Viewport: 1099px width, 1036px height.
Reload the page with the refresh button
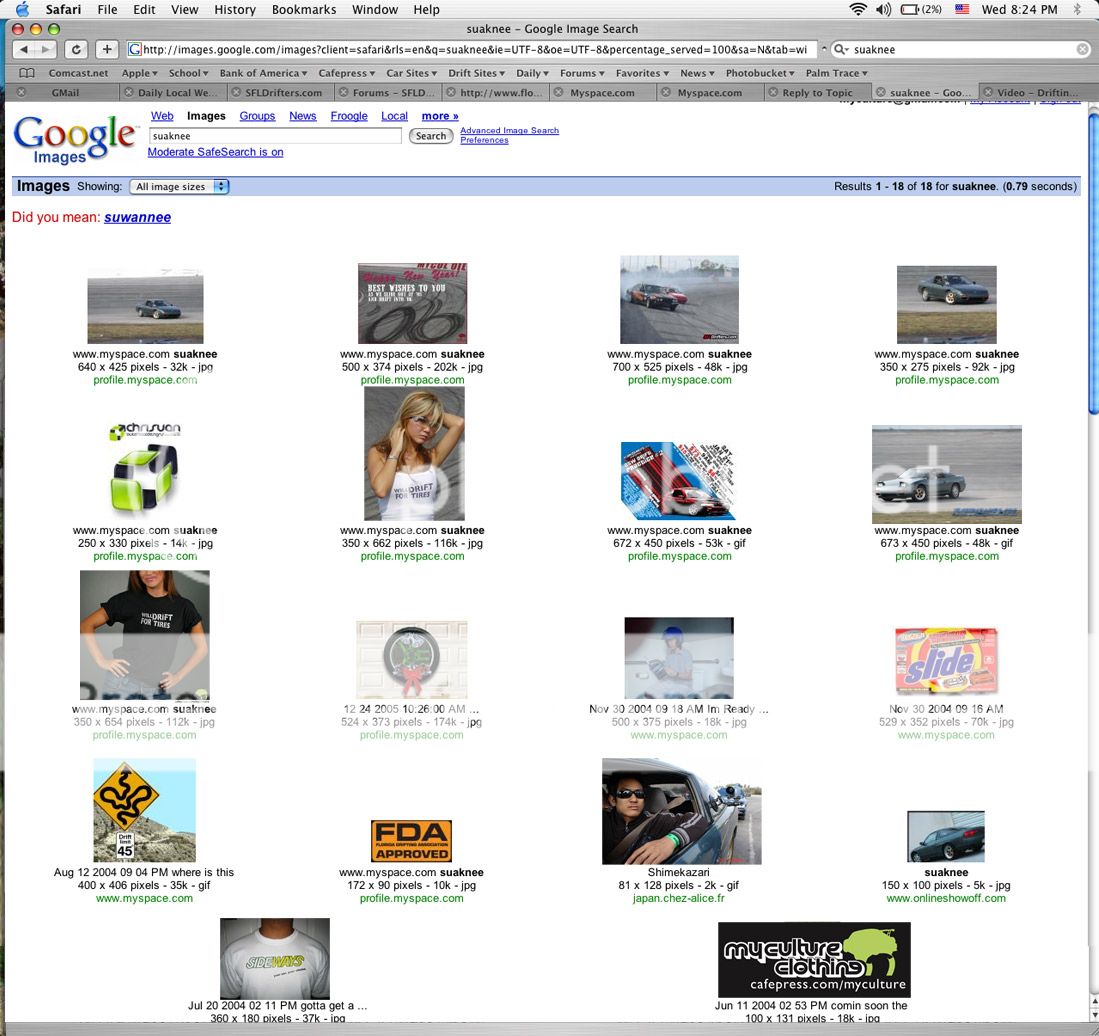(76, 49)
